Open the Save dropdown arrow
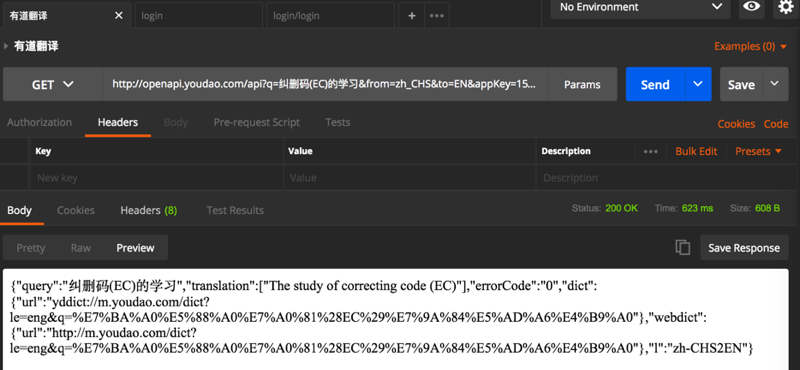This screenshot has height=370, width=800. click(774, 84)
